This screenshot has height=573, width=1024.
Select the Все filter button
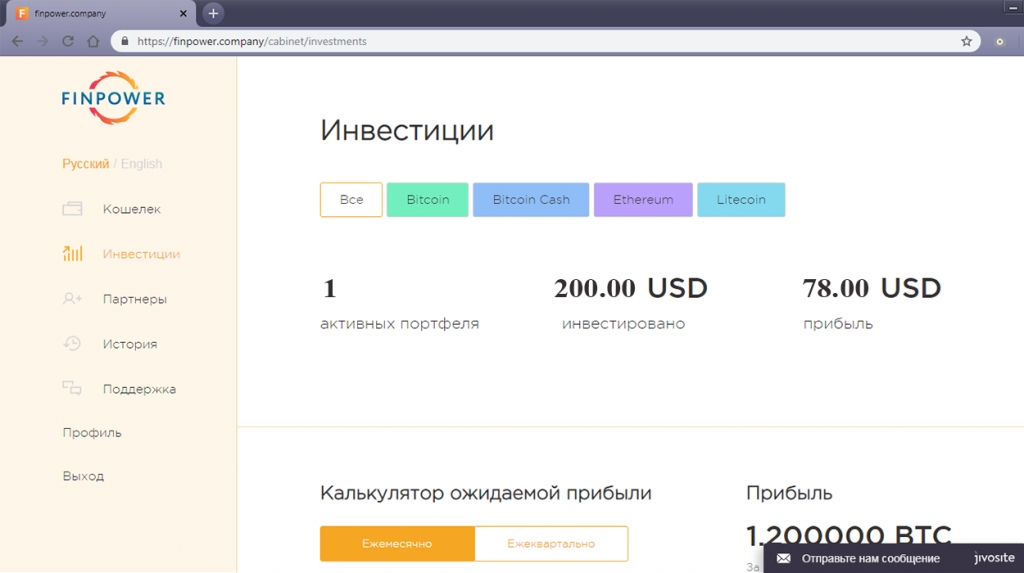[x=351, y=200]
